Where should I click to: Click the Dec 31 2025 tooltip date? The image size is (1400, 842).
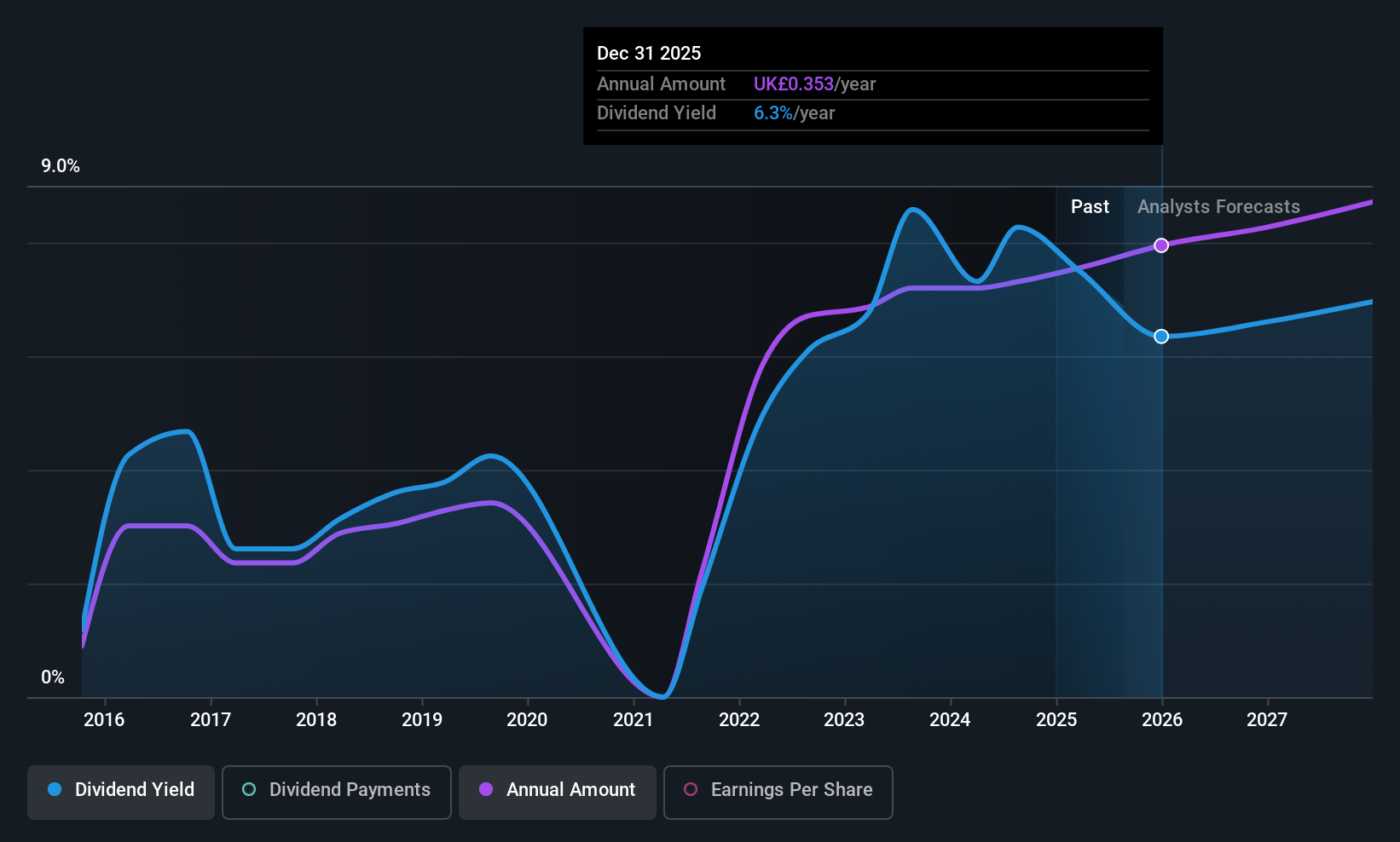click(649, 54)
